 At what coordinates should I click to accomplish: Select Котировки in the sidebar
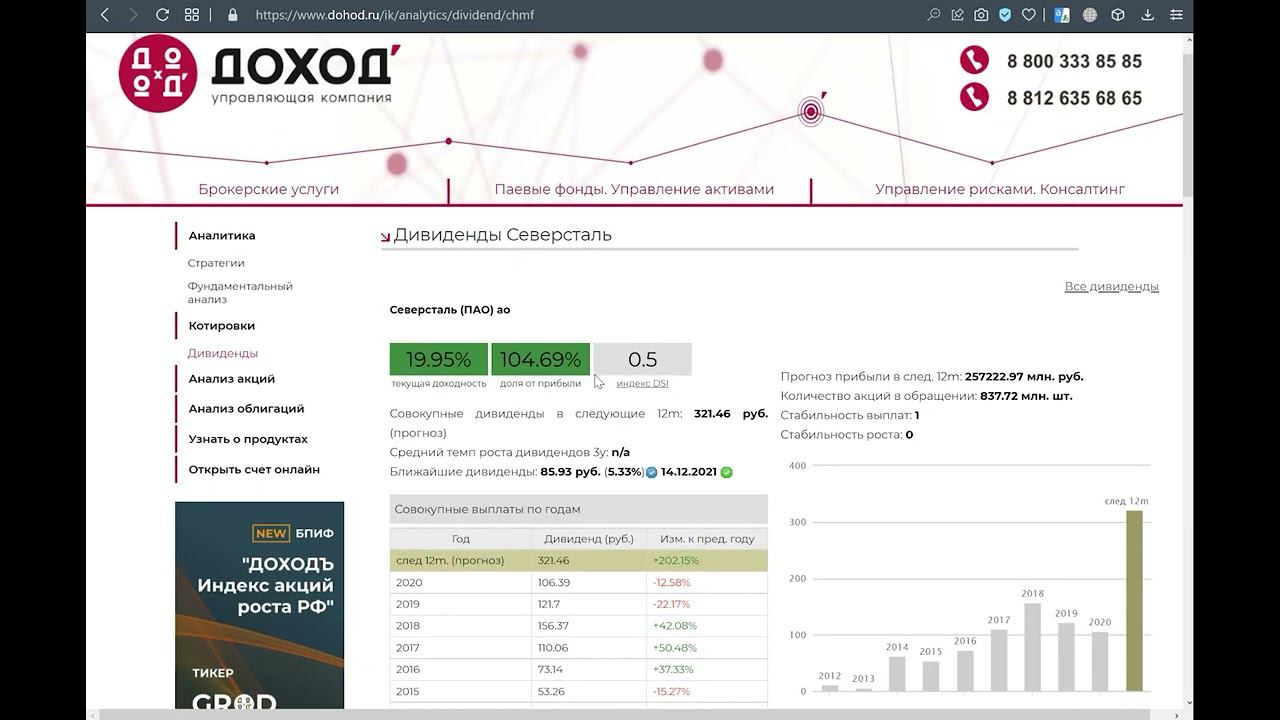click(222, 326)
